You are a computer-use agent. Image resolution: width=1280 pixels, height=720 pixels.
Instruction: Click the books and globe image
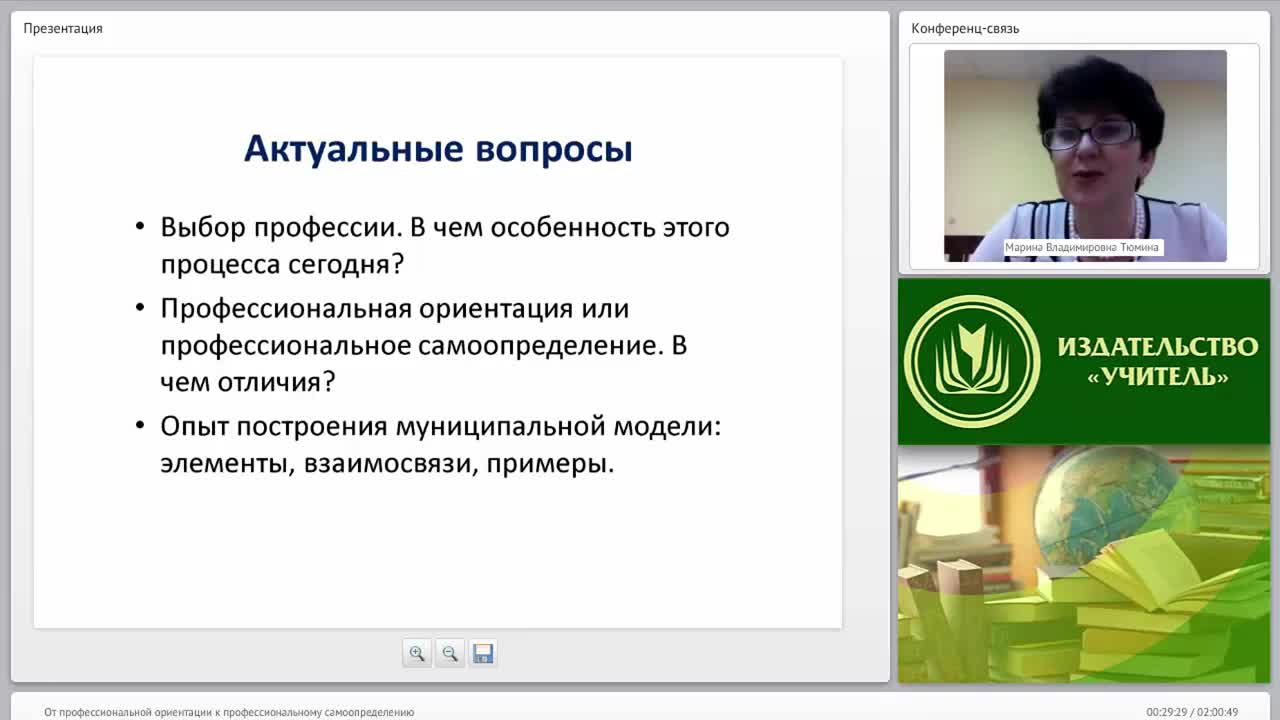tap(1084, 564)
